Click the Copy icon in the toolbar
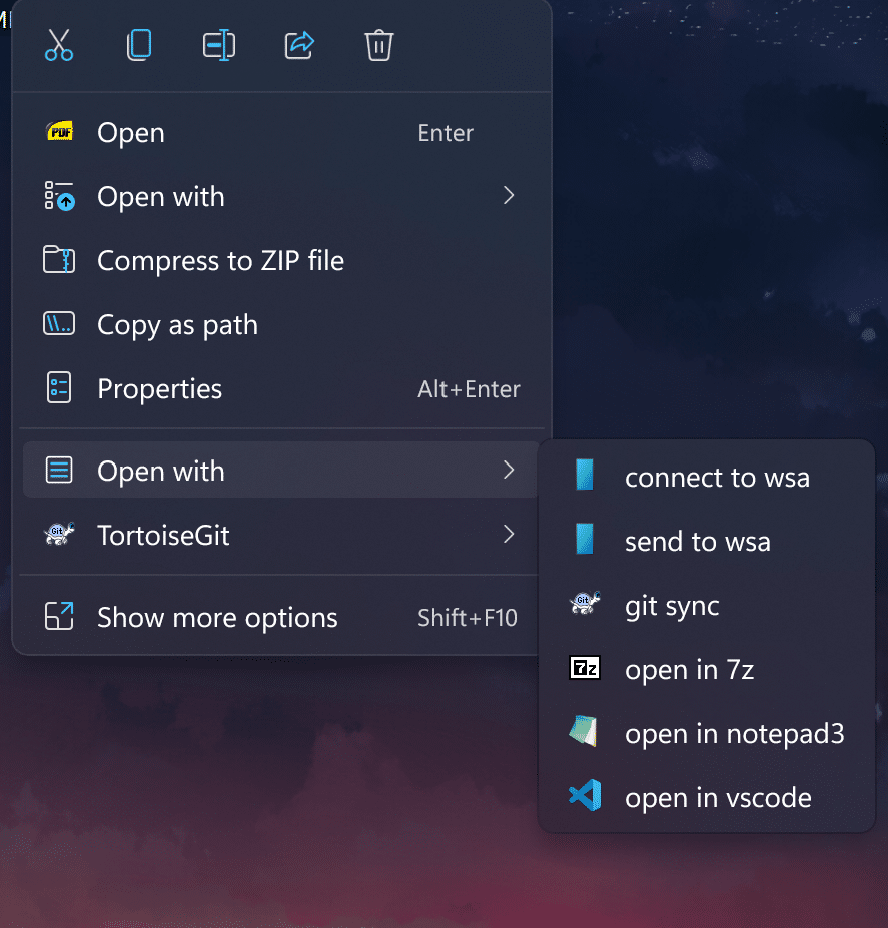 pos(139,45)
